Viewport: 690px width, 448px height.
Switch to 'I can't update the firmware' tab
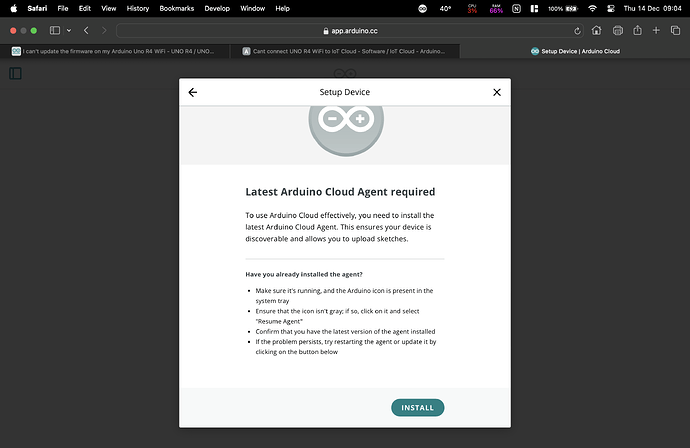click(115, 51)
